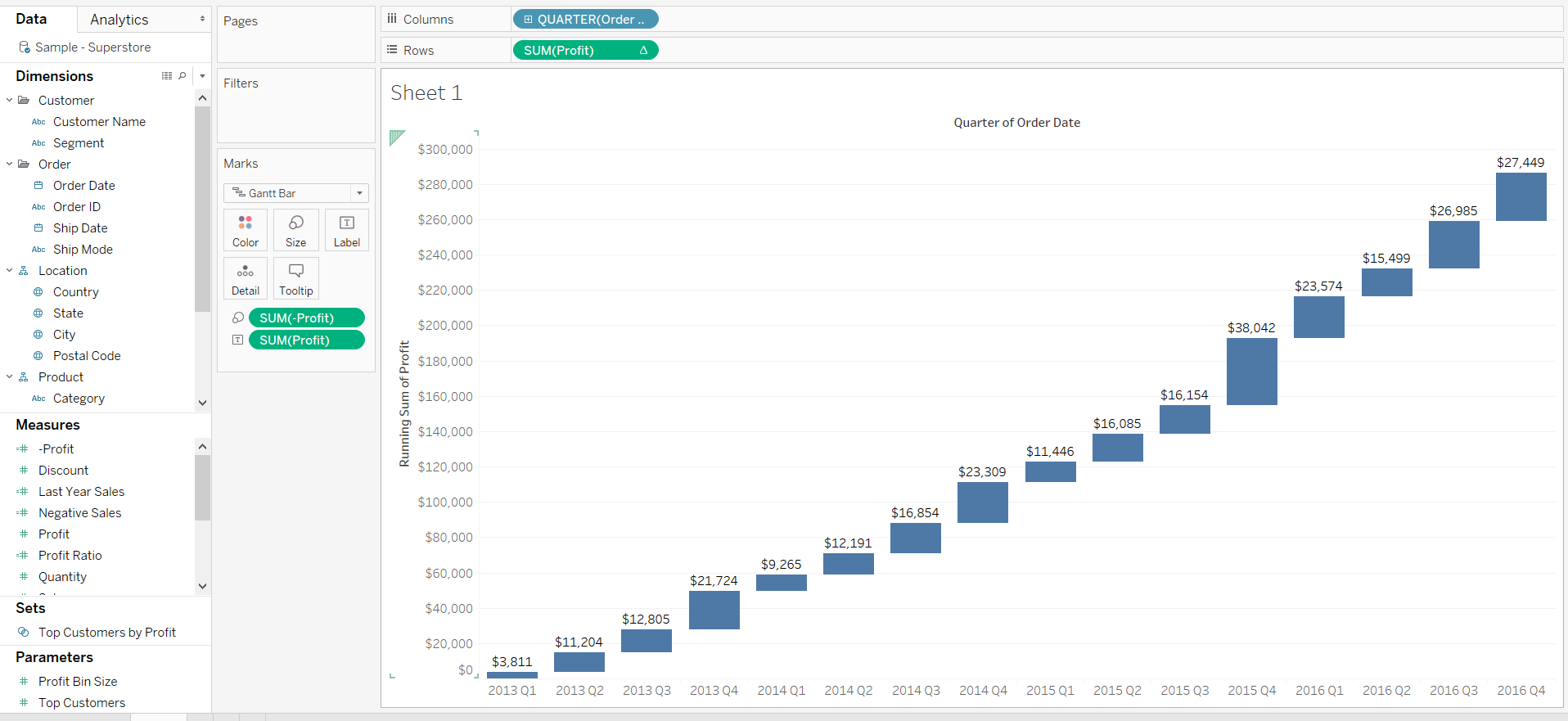Open the Tooltip mark card
This screenshot has width=1568, height=721.
coord(296,278)
